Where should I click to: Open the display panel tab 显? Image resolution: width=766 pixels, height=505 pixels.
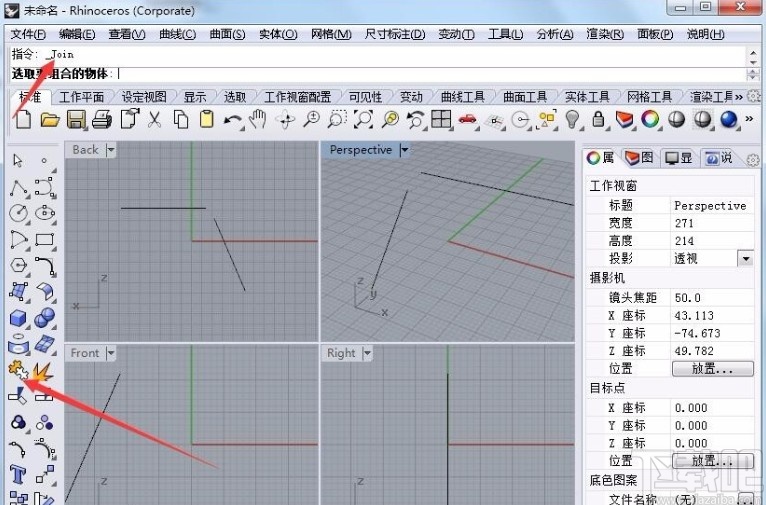679,158
